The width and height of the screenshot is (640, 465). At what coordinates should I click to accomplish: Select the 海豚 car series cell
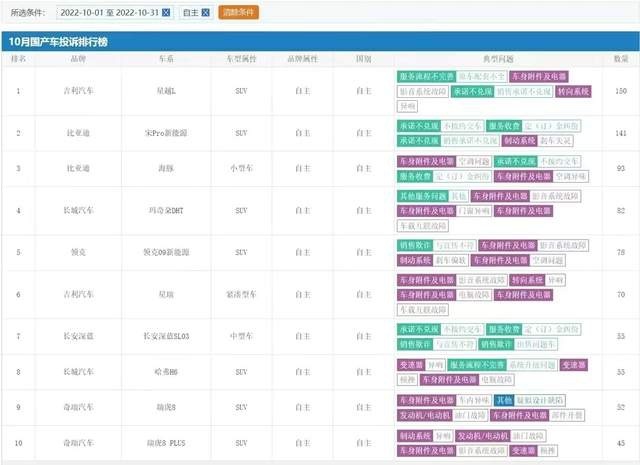pos(166,168)
